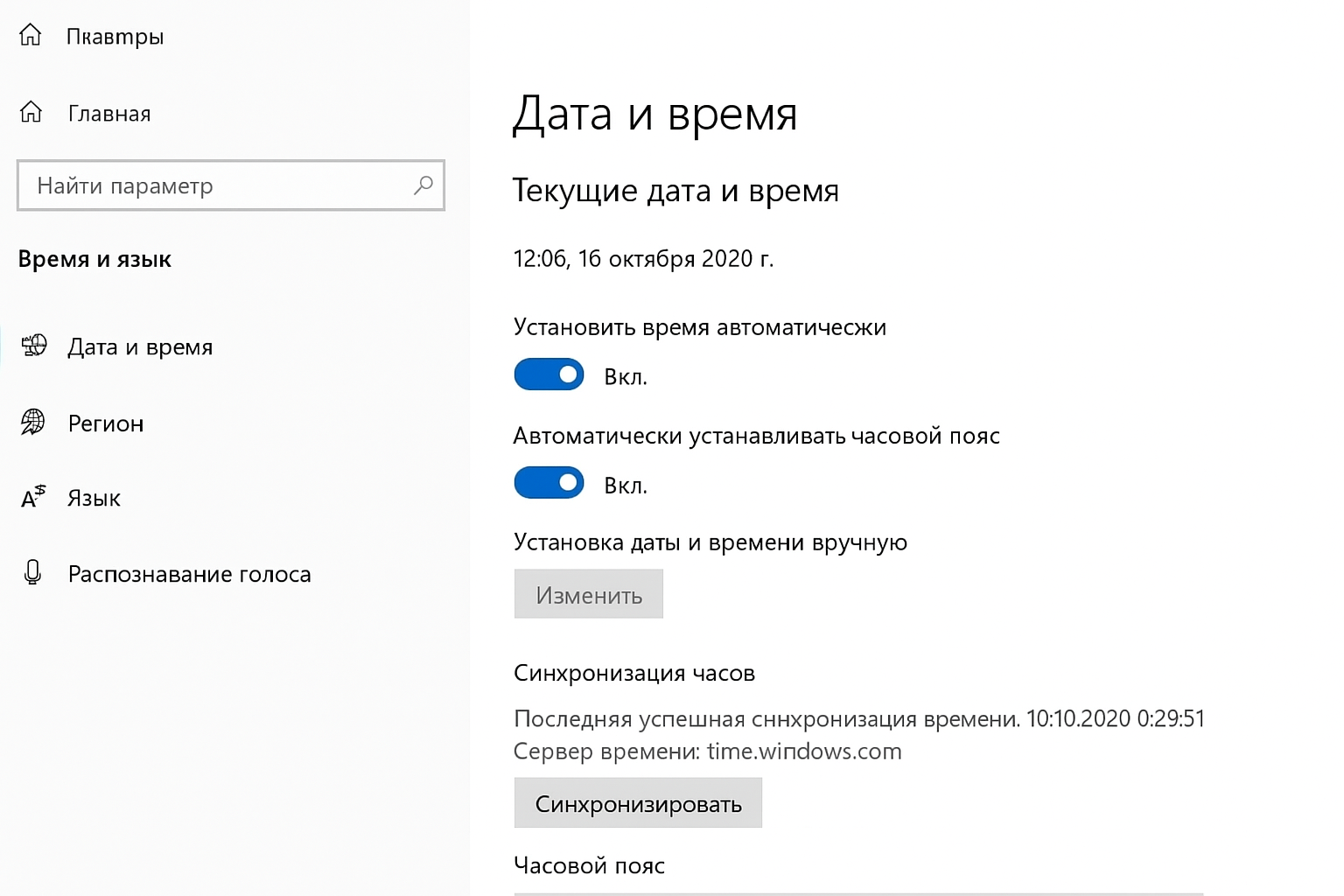Select the Region globe icon
This screenshot has height=896, width=1344.
[x=33, y=423]
